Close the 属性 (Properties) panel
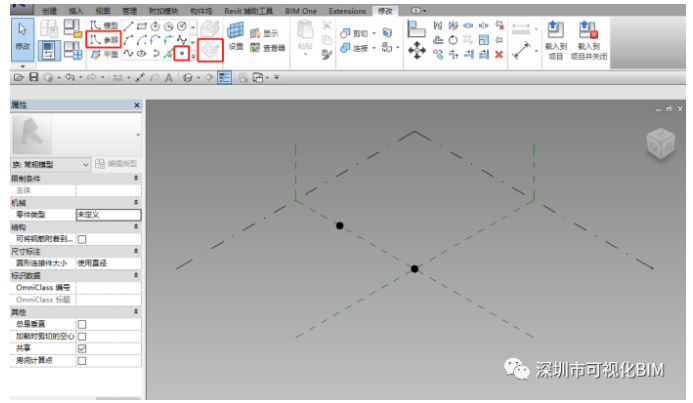693x403 pixels. click(x=137, y=105)
